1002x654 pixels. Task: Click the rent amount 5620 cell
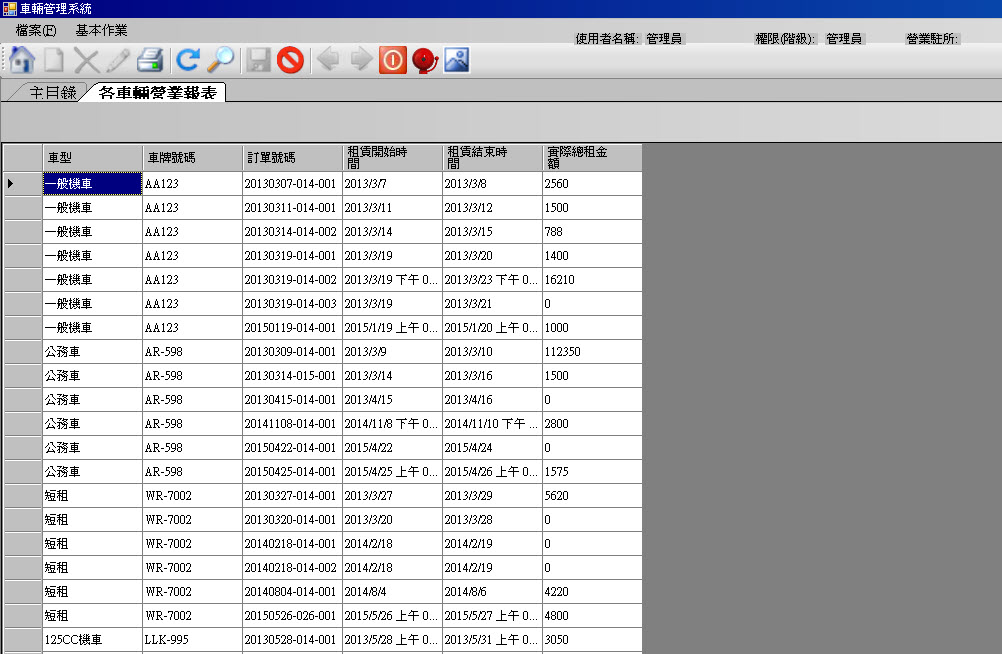(x=592, y=495)
